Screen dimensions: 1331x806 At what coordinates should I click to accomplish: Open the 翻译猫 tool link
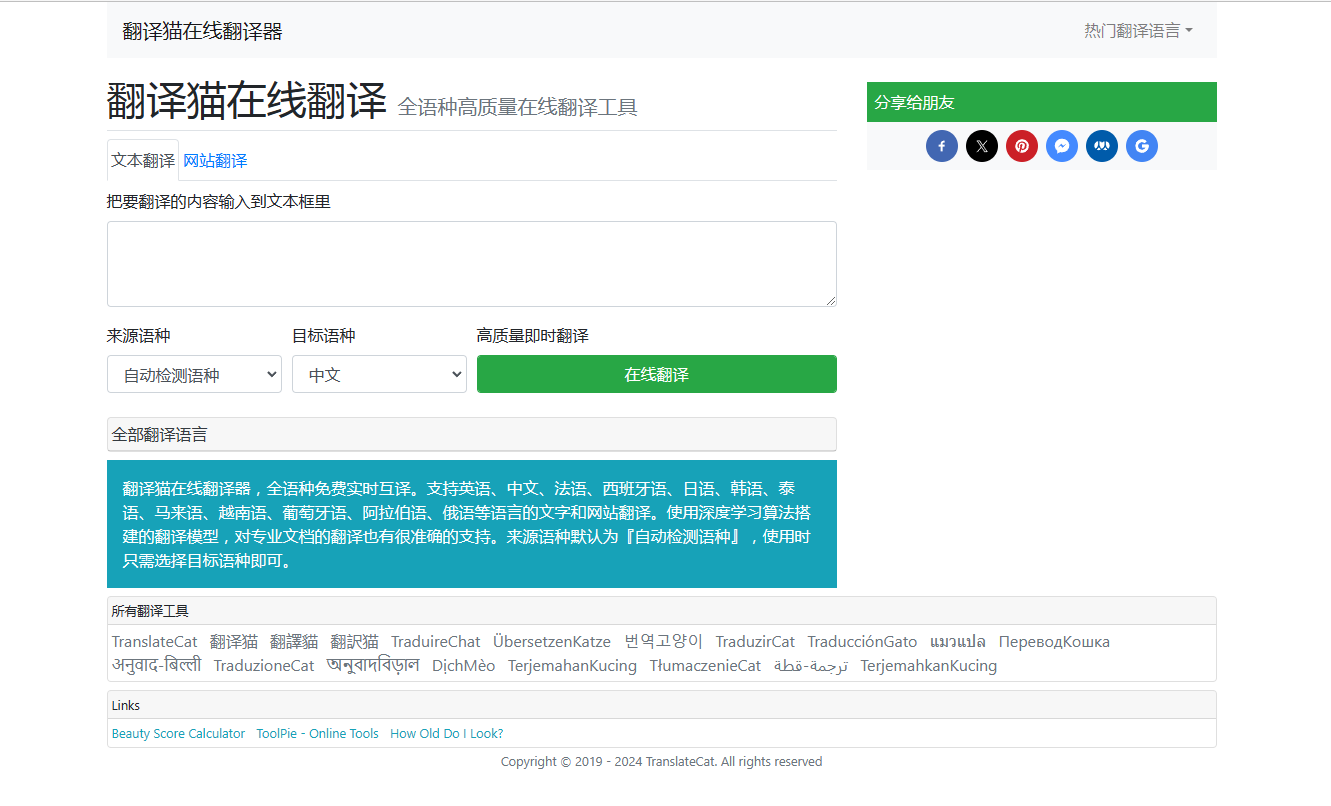234,641
